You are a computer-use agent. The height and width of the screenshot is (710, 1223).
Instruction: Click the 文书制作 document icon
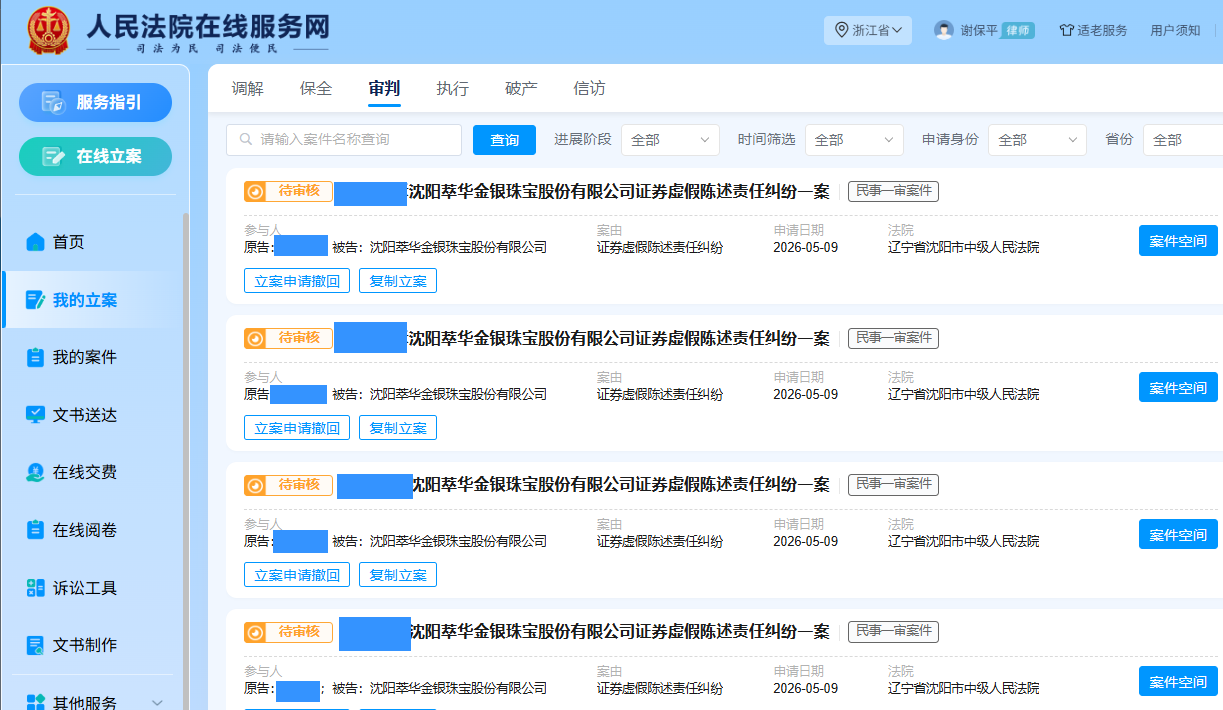[36, 645]
